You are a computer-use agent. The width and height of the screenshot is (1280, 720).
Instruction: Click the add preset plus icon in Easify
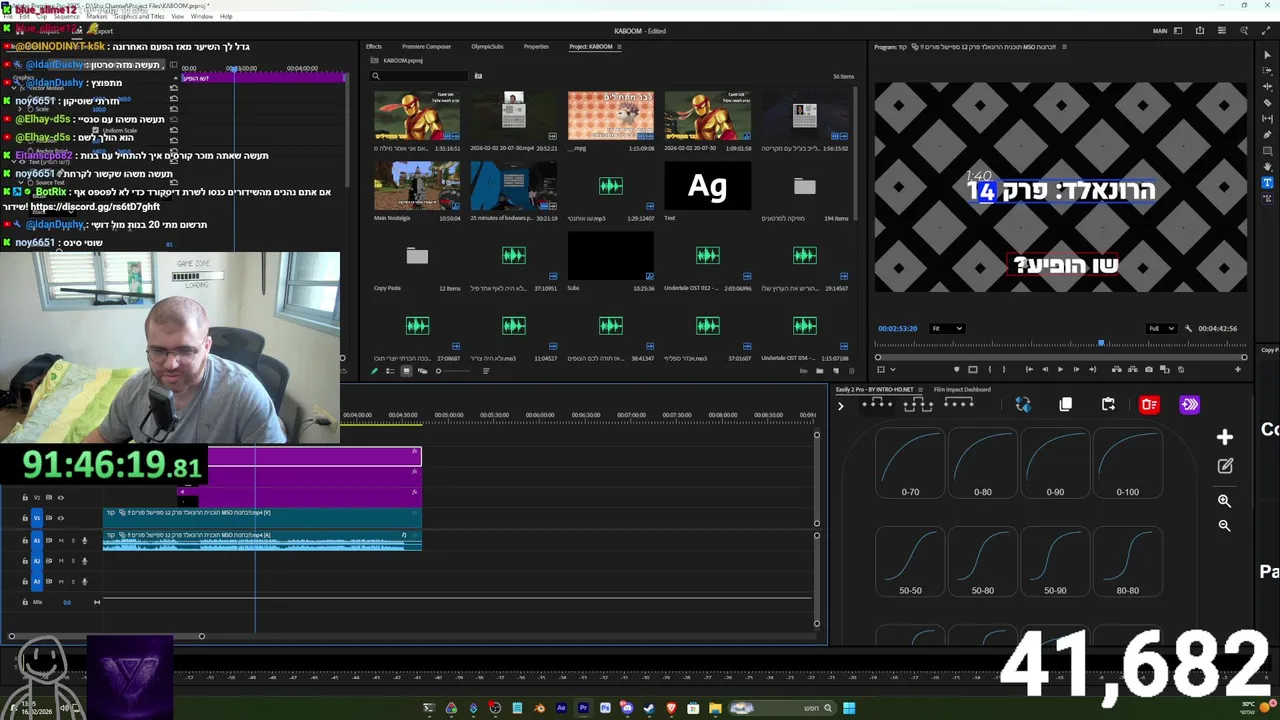(x=1225, y=437)
